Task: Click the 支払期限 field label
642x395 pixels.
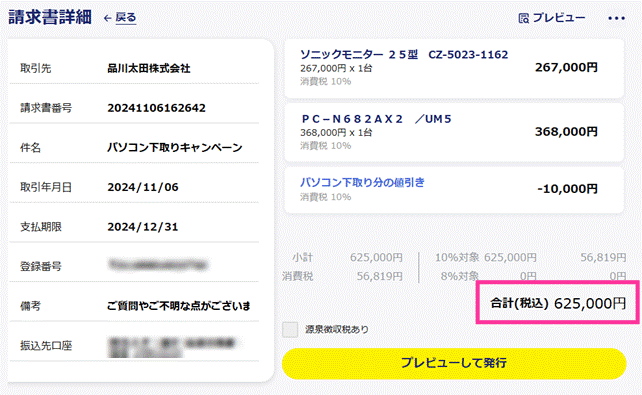Action: click(x=41, y=227)
